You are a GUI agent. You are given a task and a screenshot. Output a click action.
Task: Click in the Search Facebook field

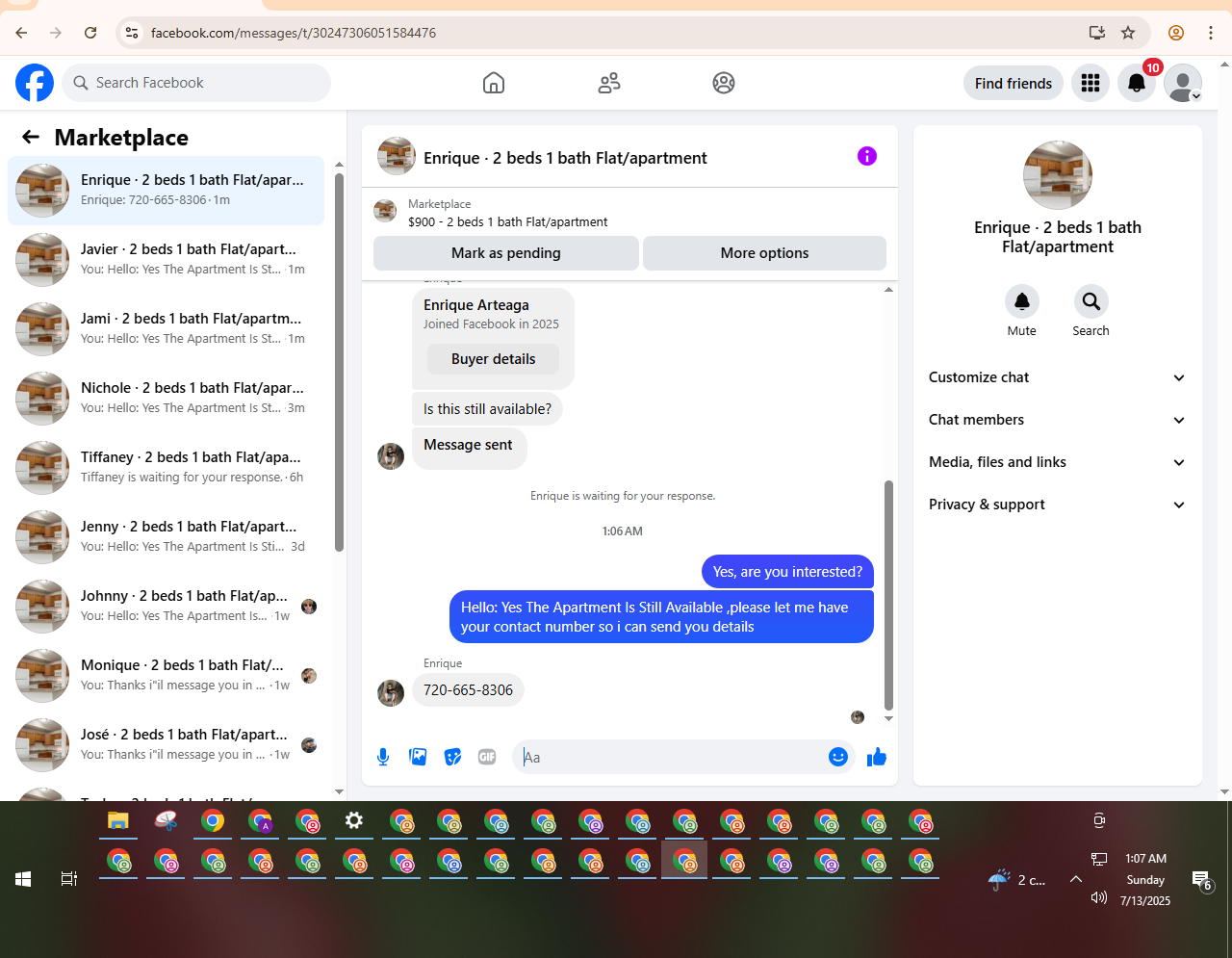point(196,83)
